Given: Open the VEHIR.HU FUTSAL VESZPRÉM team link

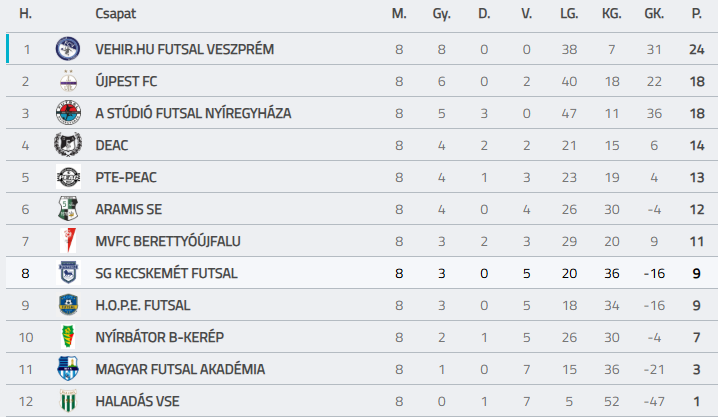Looking at the screenshot, I should point(184,49).
